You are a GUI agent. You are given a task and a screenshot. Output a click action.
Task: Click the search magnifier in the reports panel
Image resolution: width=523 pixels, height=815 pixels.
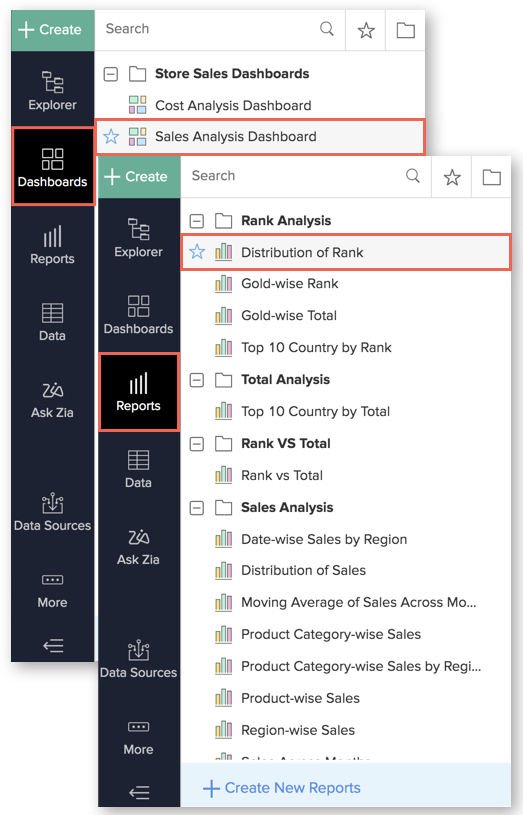tap(413, 176)
